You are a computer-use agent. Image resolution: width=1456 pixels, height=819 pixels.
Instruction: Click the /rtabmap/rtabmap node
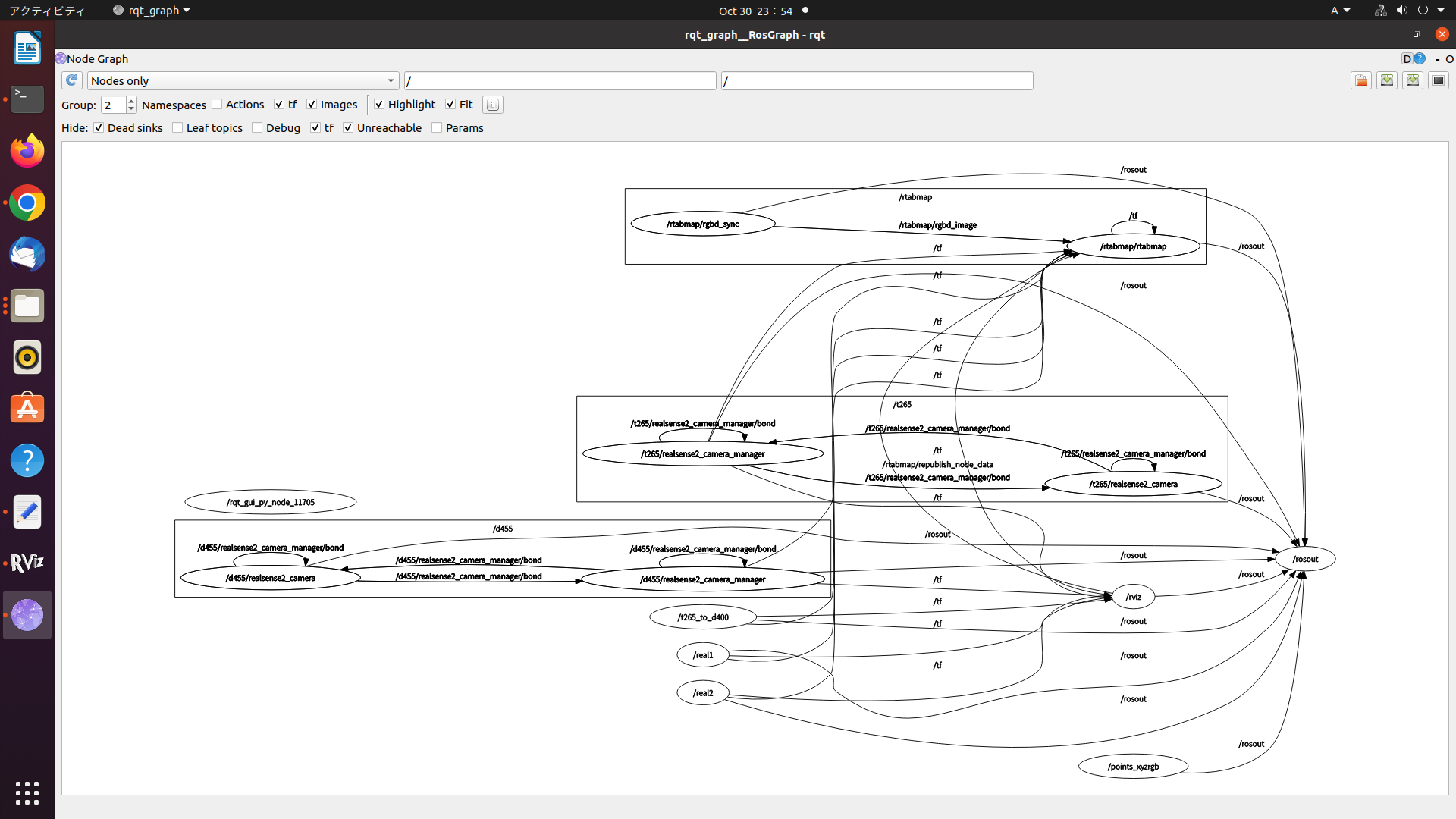tap(1133, 246)
